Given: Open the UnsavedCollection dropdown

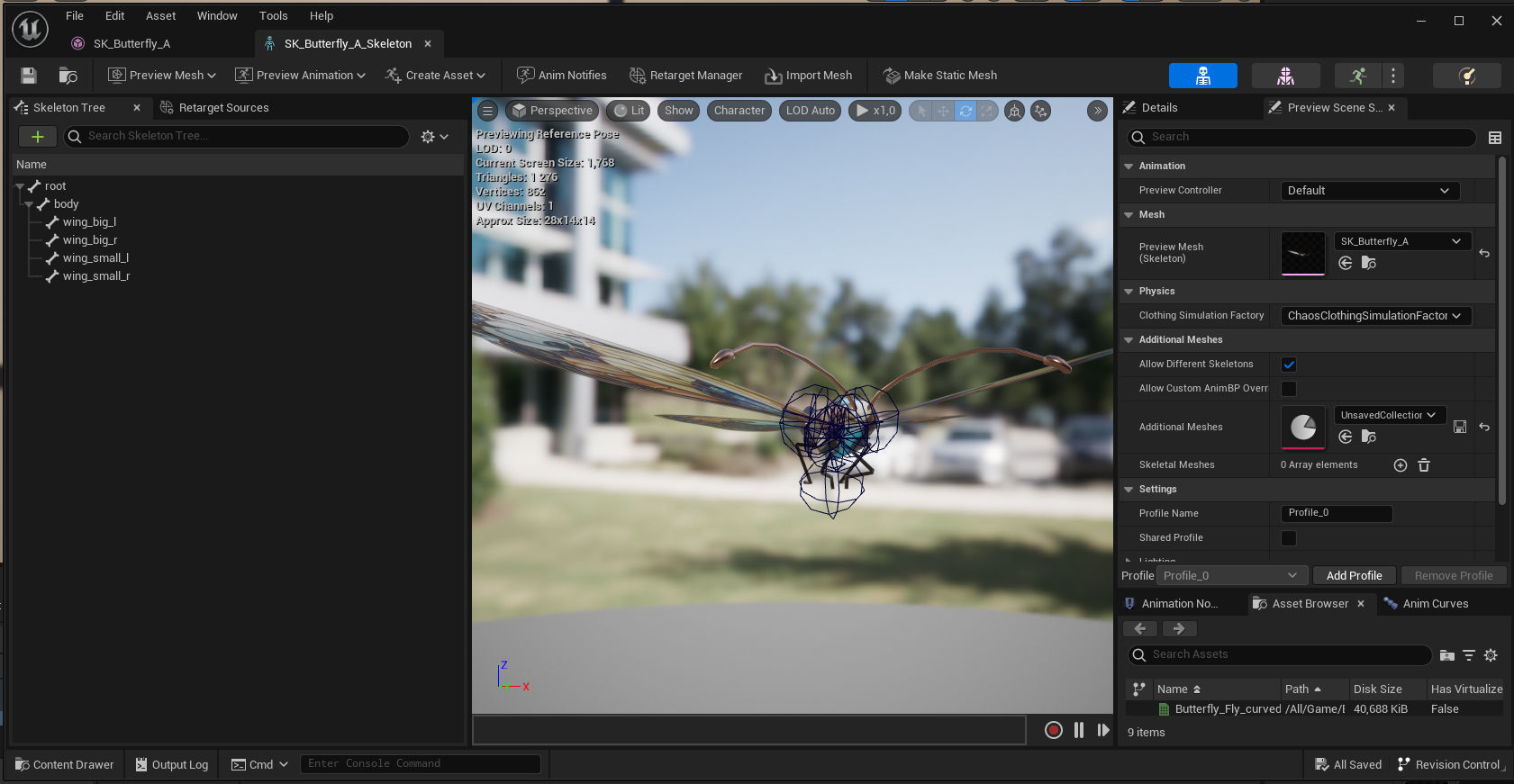Looking at the screenshot, I should click(x=1390, y=415).
